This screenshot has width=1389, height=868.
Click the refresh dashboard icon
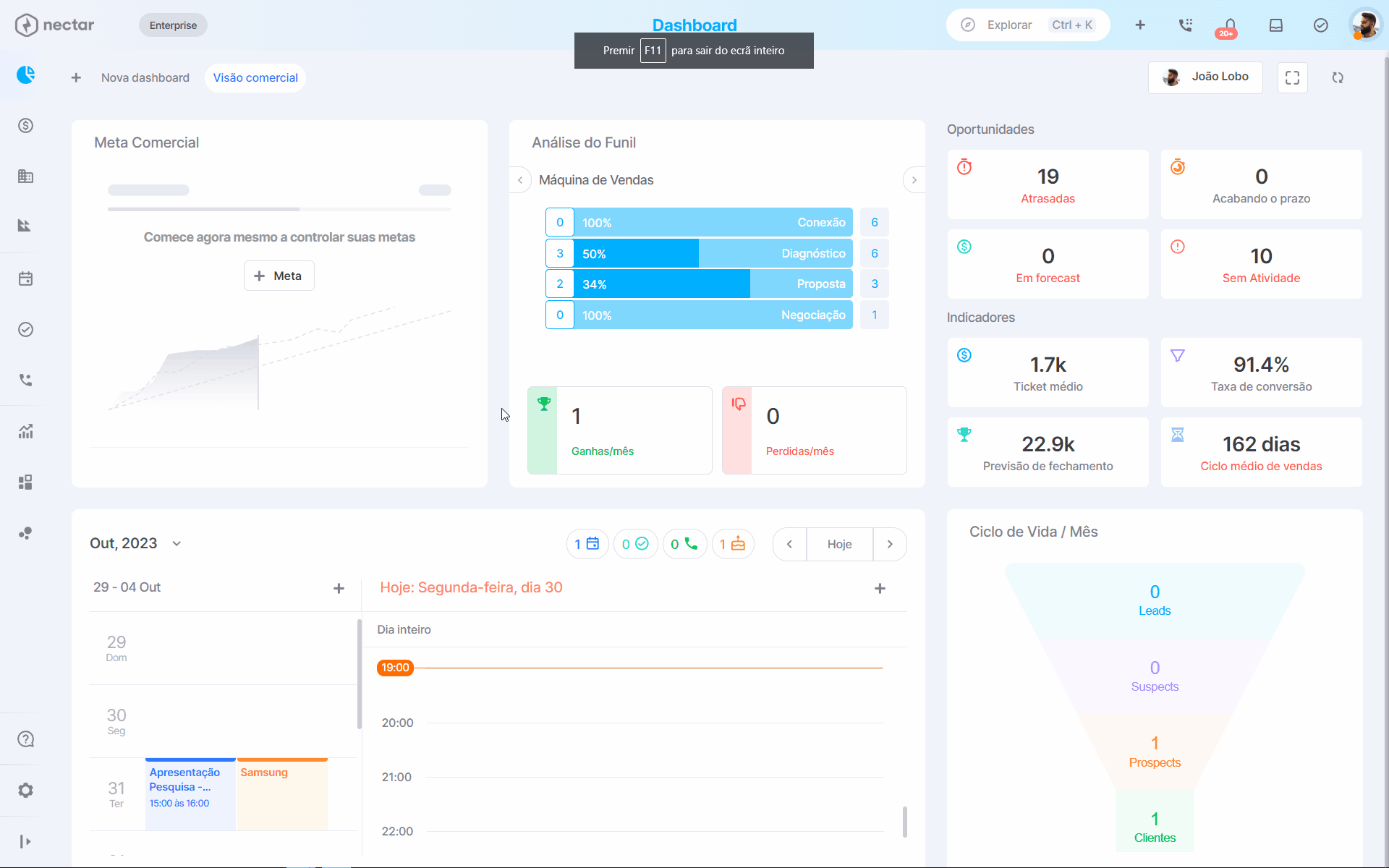1338,77
